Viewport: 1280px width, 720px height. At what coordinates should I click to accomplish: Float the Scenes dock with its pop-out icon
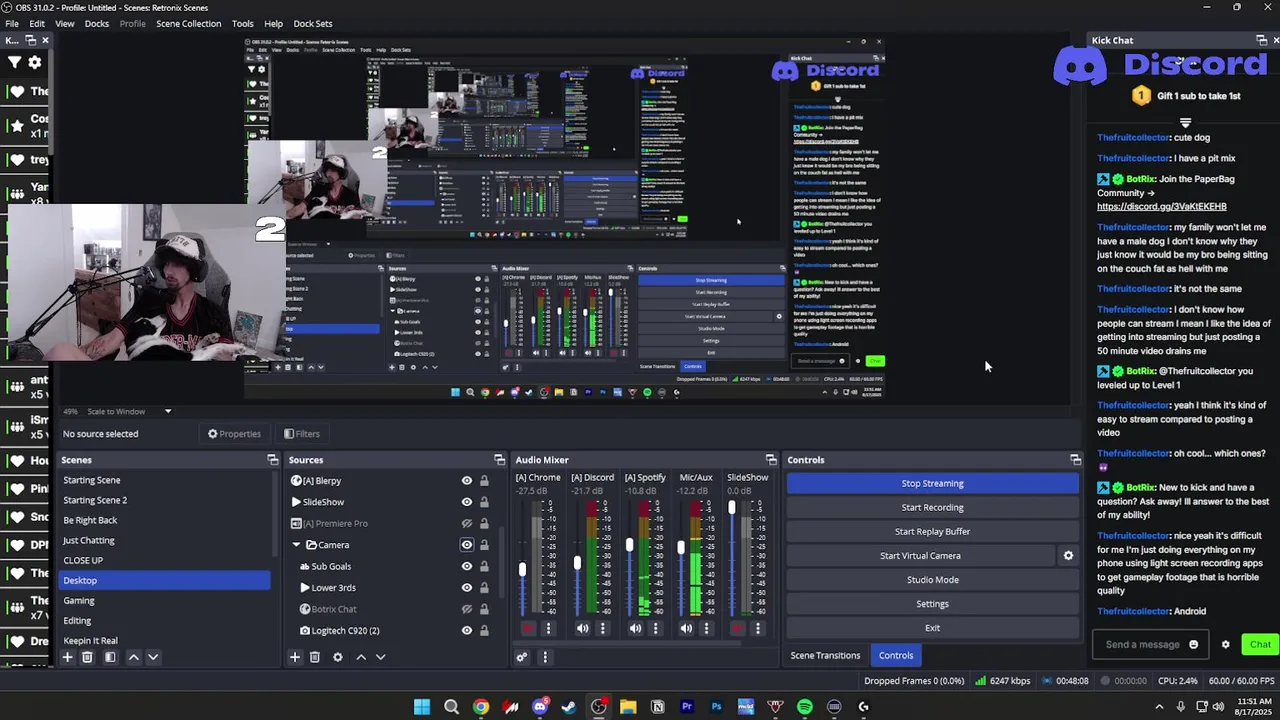click(x=272, y=460)
